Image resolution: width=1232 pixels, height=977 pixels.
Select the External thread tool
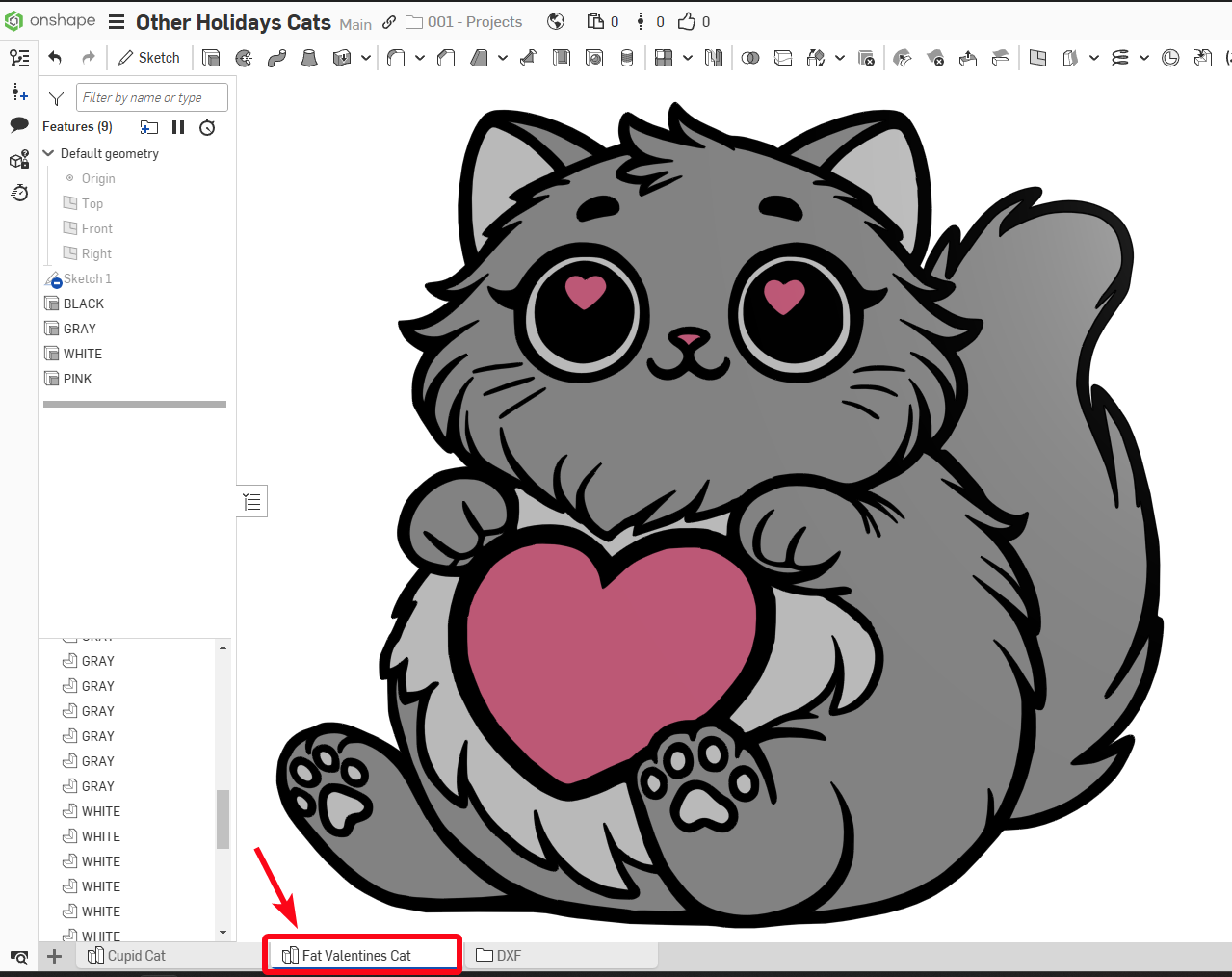[627, 58]
